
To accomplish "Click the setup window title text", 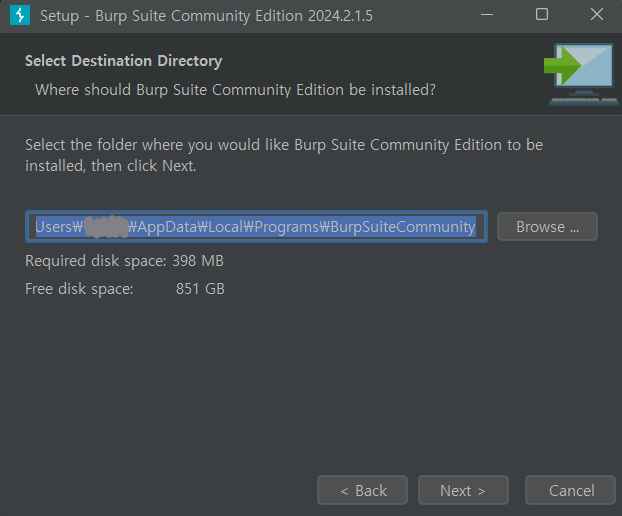I will coord(206,16).
